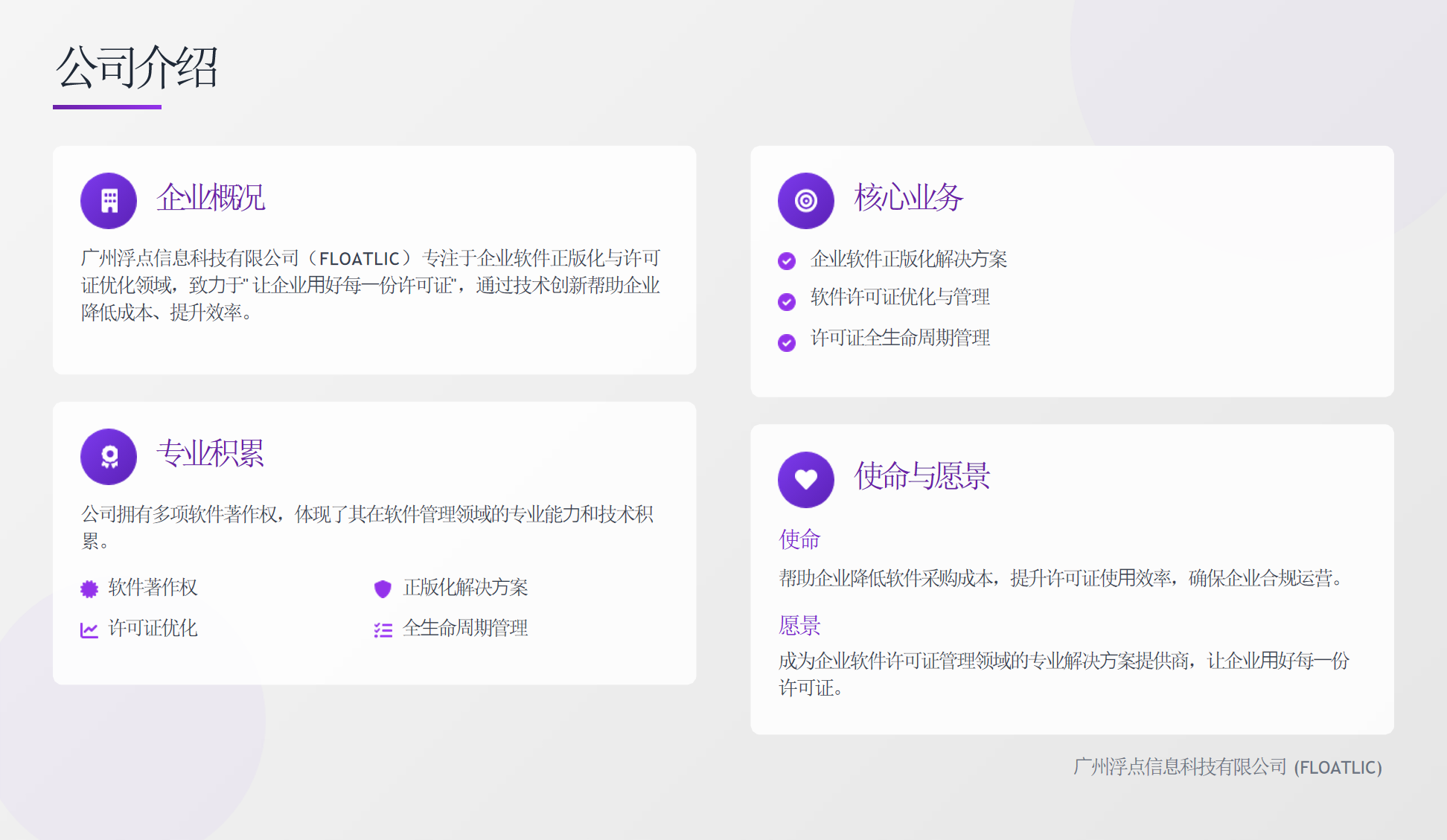Image resolution: width=1447 pixels, height=840 pixels.
Task: Click the target icon beside 核心业务
Action: pyautogui.click(x=805, y=201)
